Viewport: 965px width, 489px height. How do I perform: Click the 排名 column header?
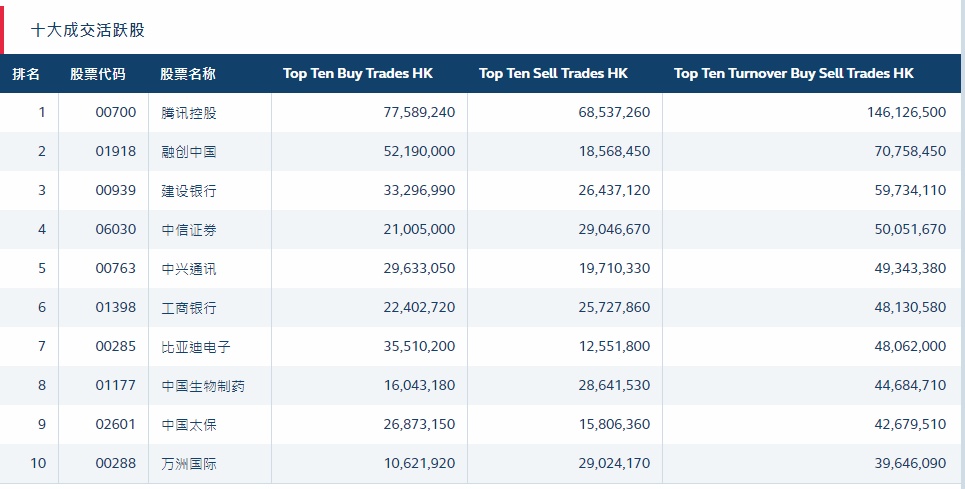click(27, 74)
